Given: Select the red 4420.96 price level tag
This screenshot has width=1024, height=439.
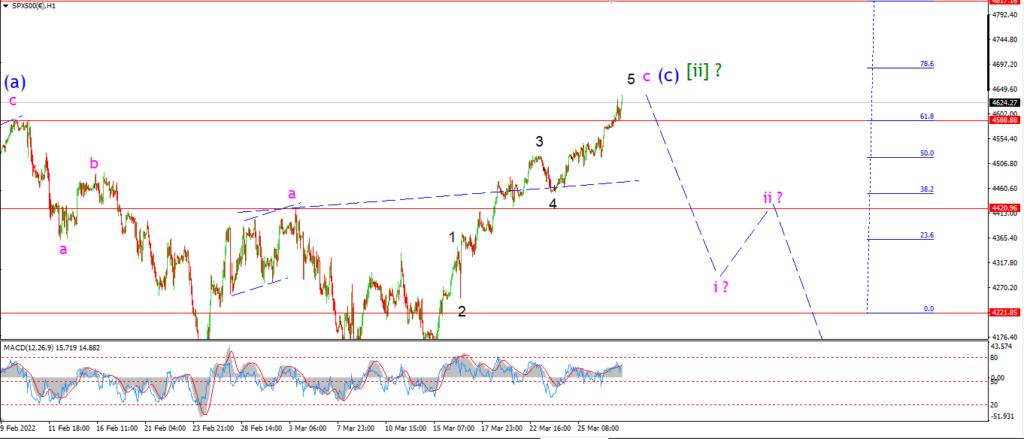Looking at the screenshot, I should [x=1004, y=208].
